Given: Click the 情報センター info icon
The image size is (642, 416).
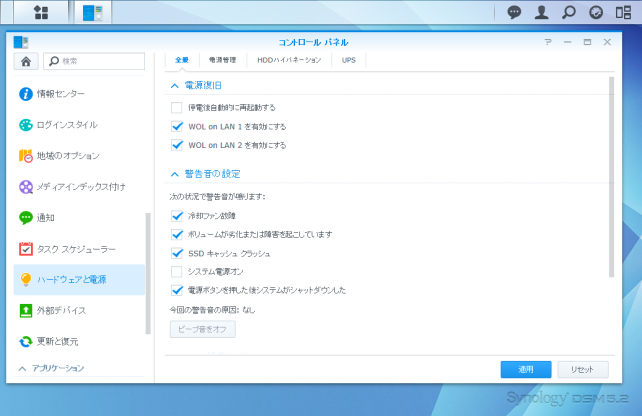Looking at the screenshot, I should pos(26,94).
